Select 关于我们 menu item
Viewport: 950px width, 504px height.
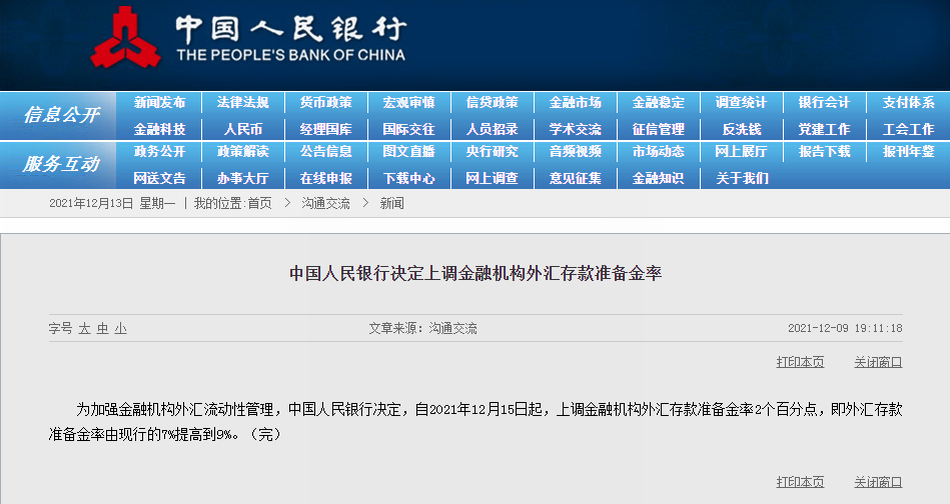pos(742,178)
